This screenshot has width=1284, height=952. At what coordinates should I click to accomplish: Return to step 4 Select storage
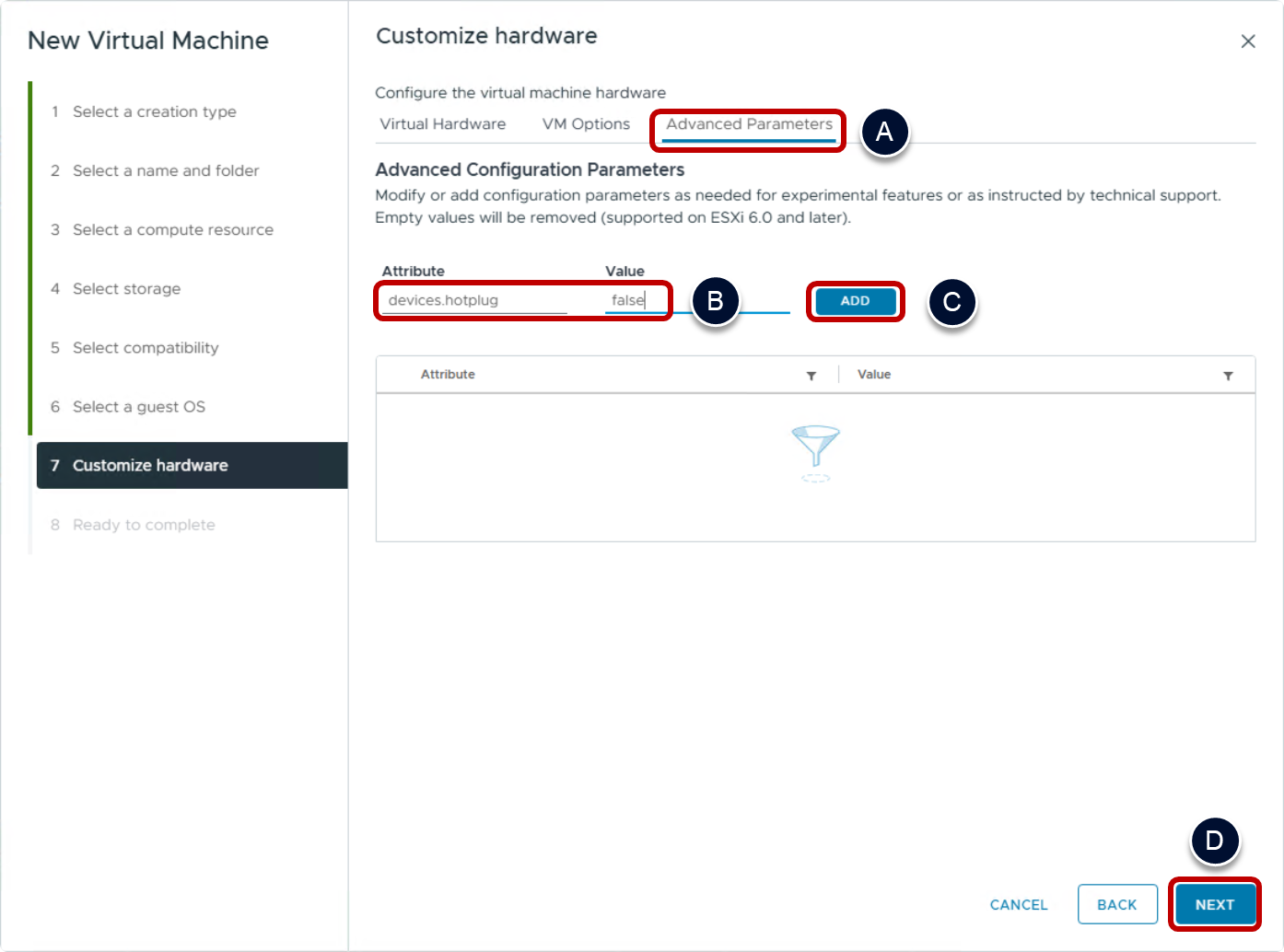coord(126,289)
